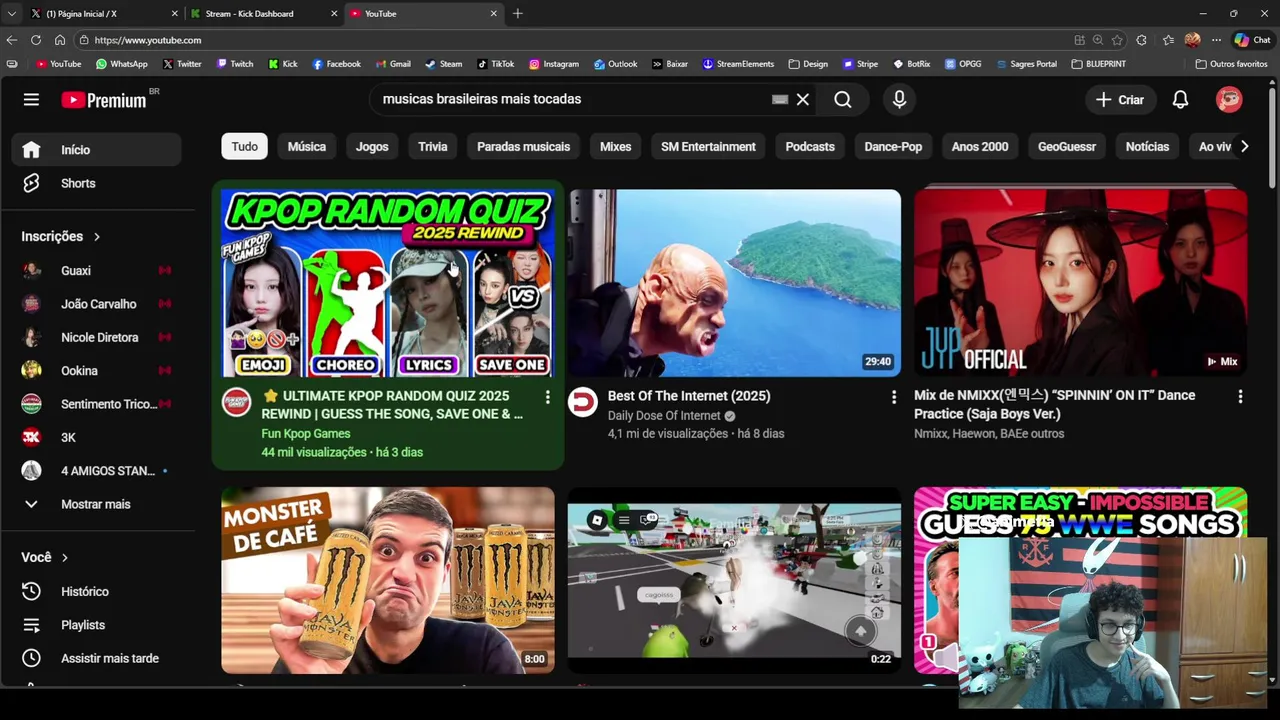
Task: Open the notifications bell
Action: [x=1180, y=99]
